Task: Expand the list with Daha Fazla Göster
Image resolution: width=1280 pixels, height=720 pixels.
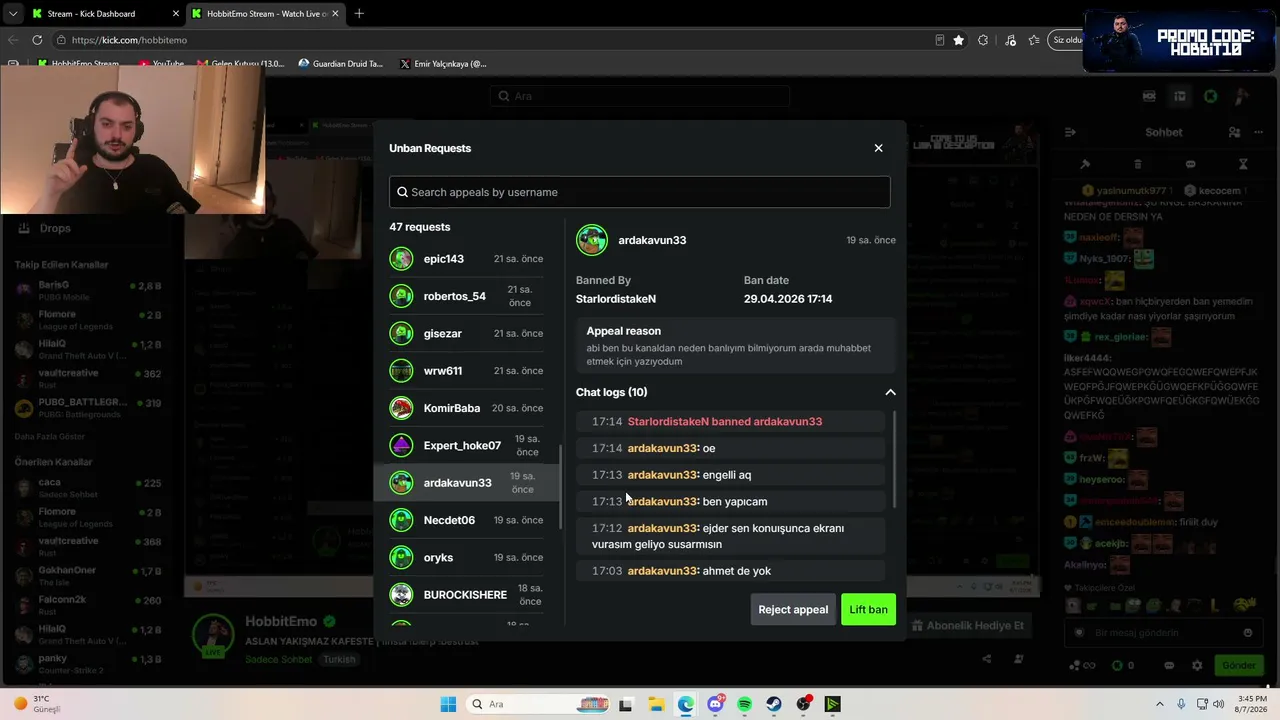Action: [50, 437]
